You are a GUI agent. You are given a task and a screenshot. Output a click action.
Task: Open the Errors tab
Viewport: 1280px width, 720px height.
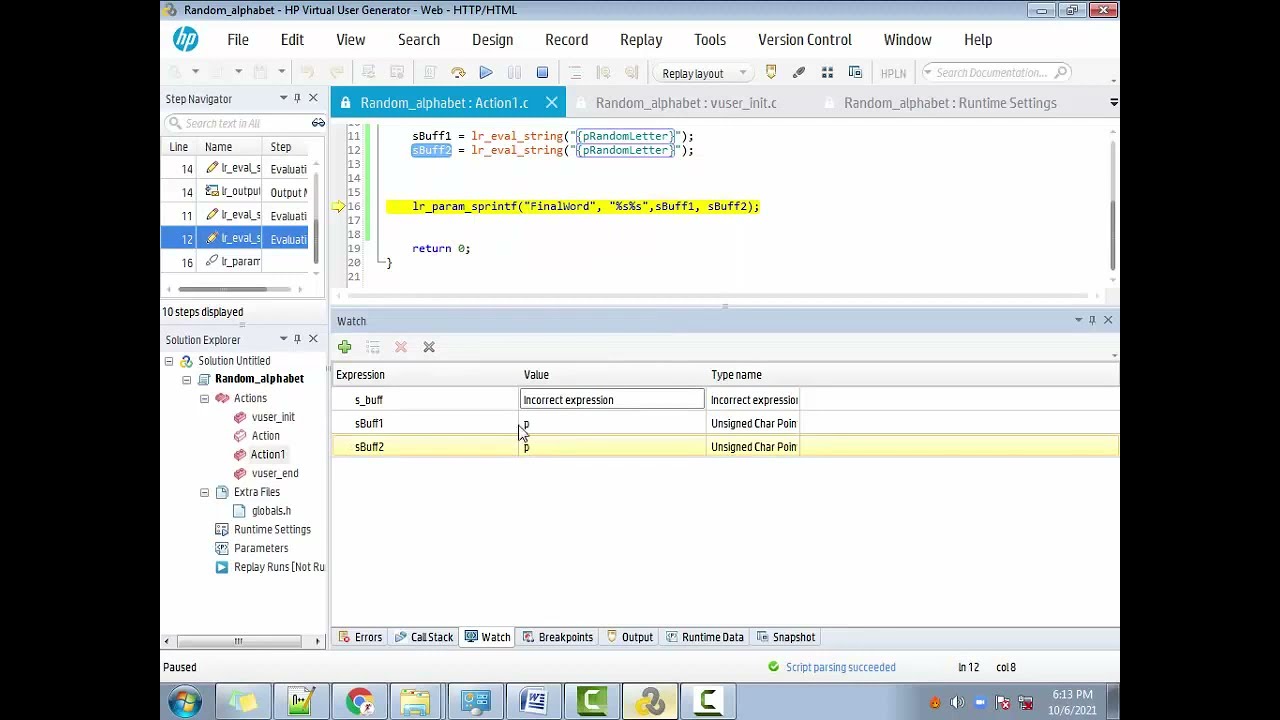(x=360, y=637)
